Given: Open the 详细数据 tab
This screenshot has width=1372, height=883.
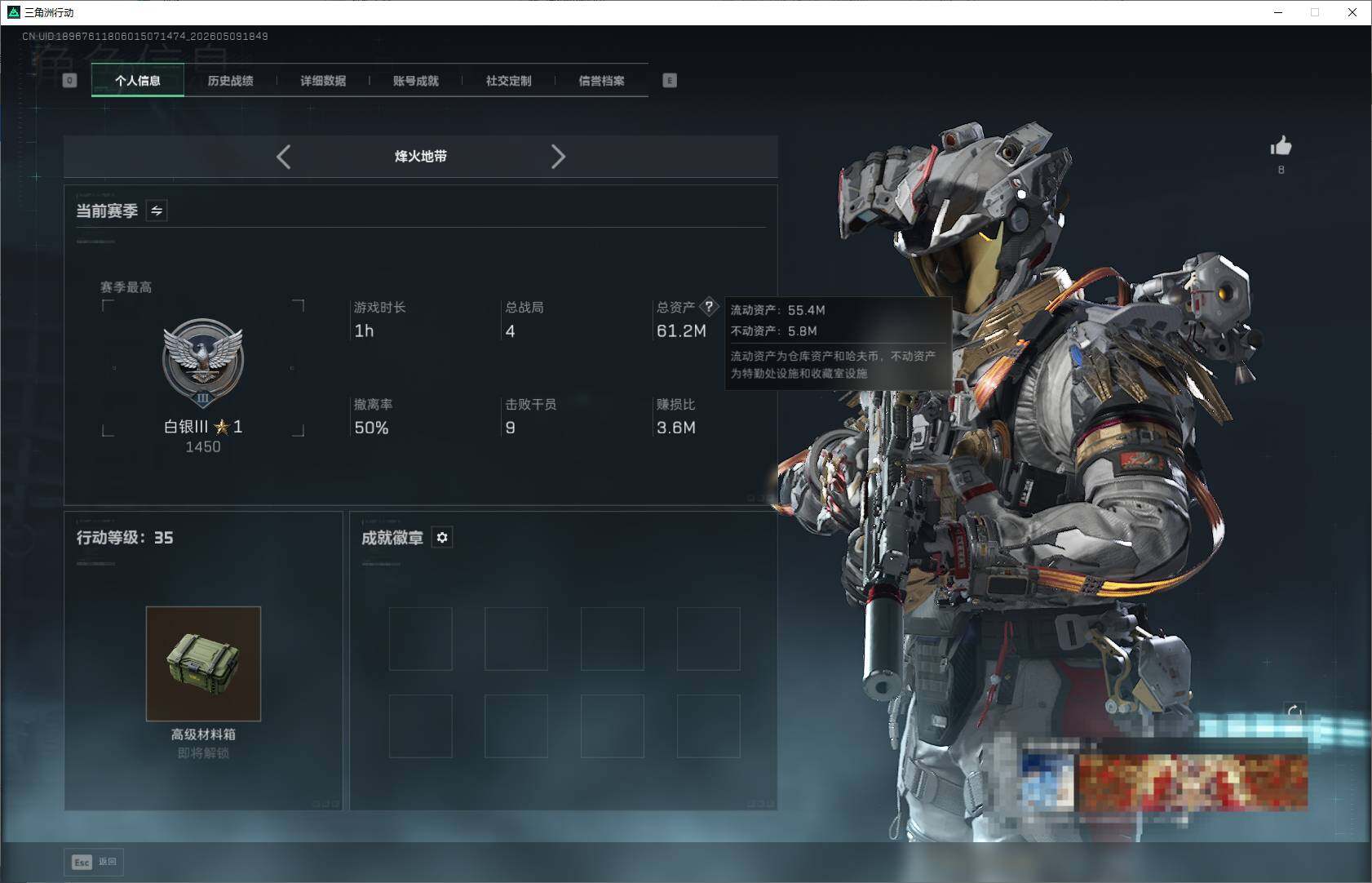Looking at the screenshot, I should coord(323,80).
